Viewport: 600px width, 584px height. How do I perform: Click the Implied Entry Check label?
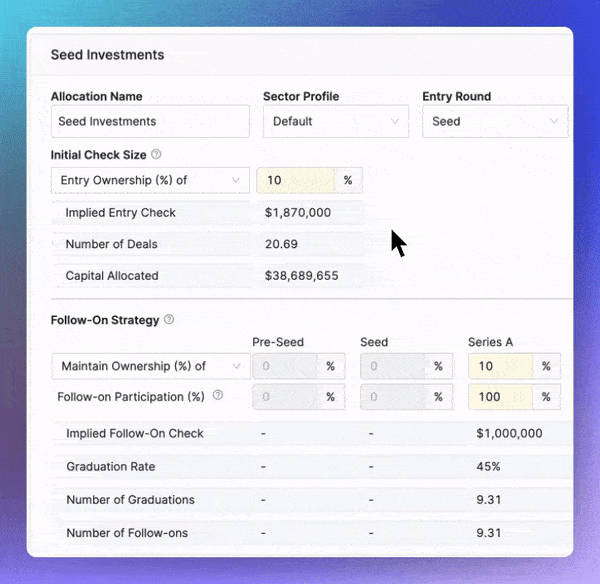[x=121, y=212]
